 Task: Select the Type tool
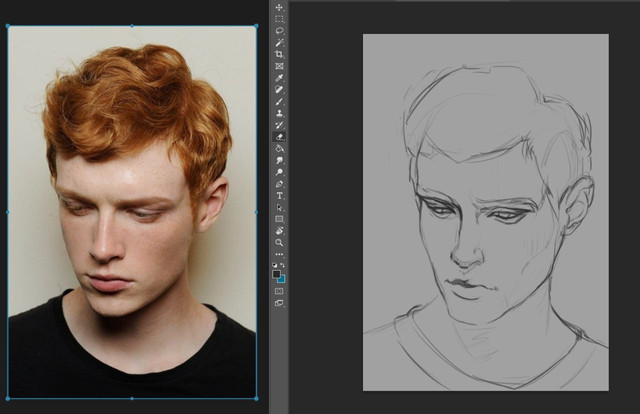click(x=279, y=195)
